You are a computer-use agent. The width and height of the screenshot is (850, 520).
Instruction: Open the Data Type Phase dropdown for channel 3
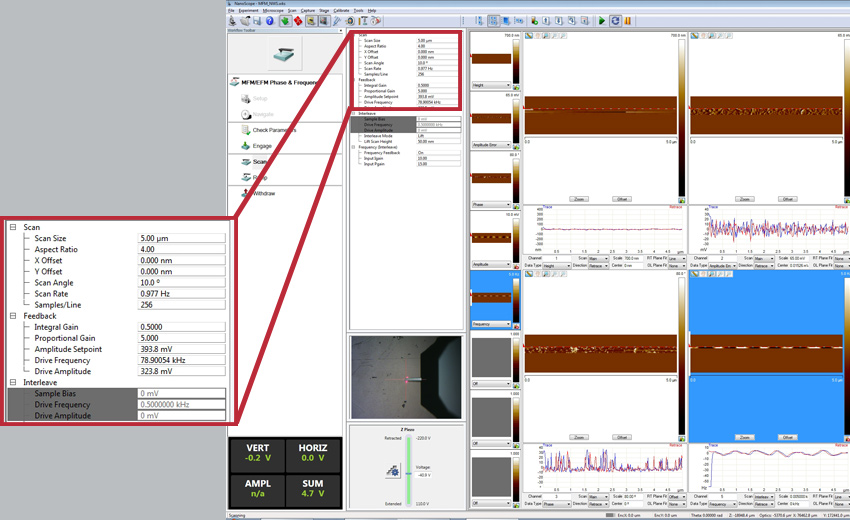click(x=557, y=504)
